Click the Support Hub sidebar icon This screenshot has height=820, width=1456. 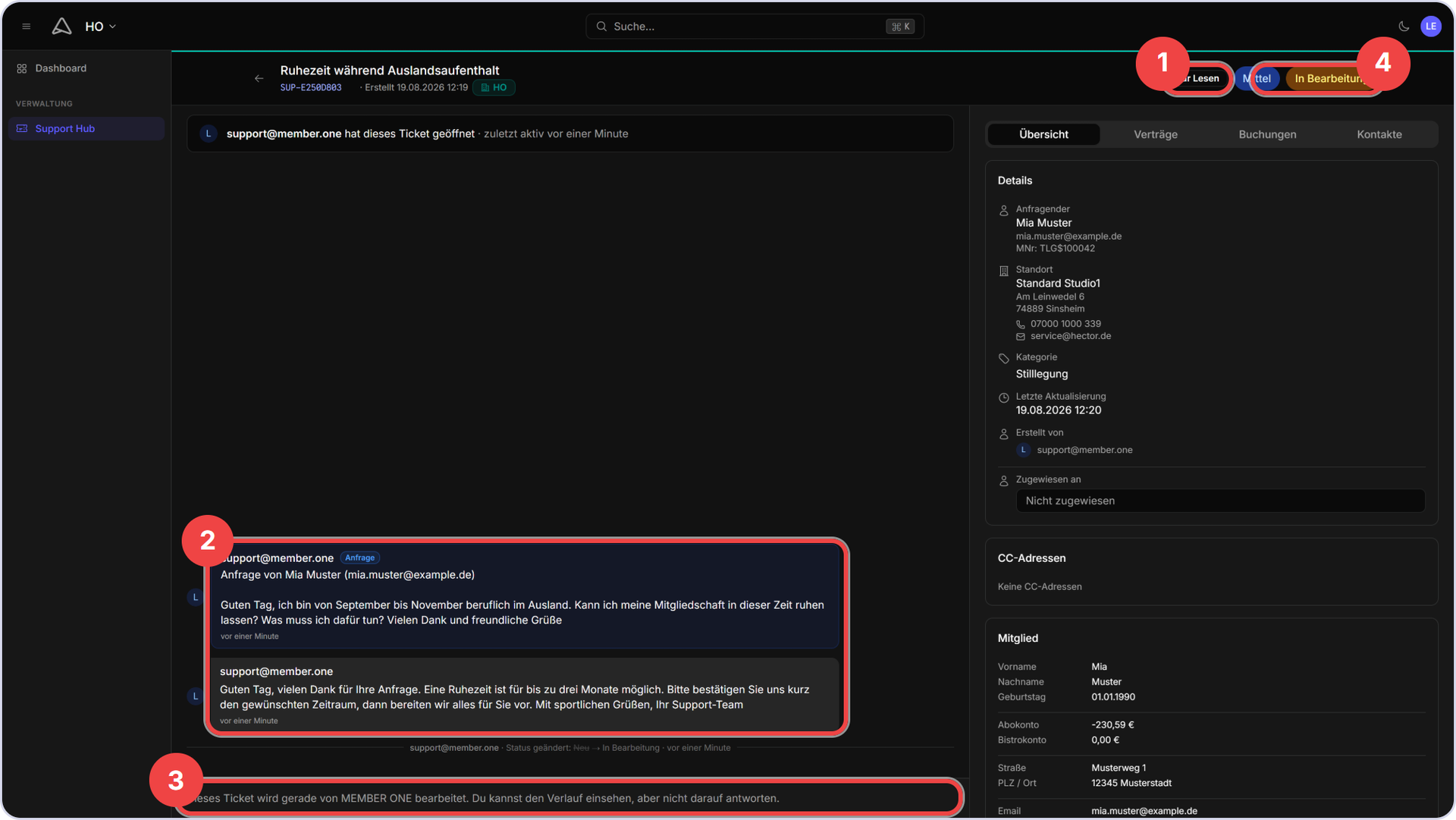pos(22,128)
